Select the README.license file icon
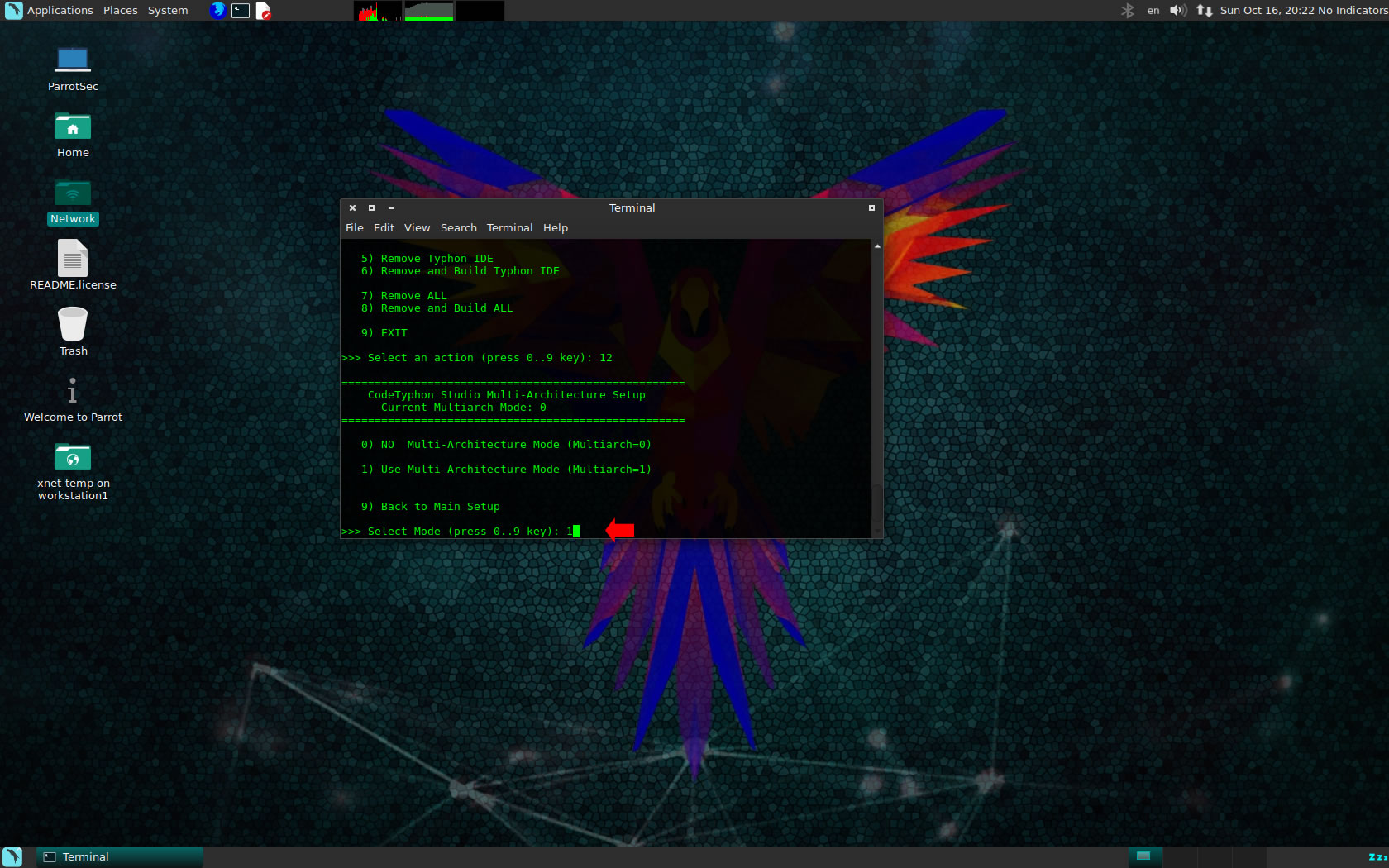Viewport: 1389px width, 868px height. 73,260
